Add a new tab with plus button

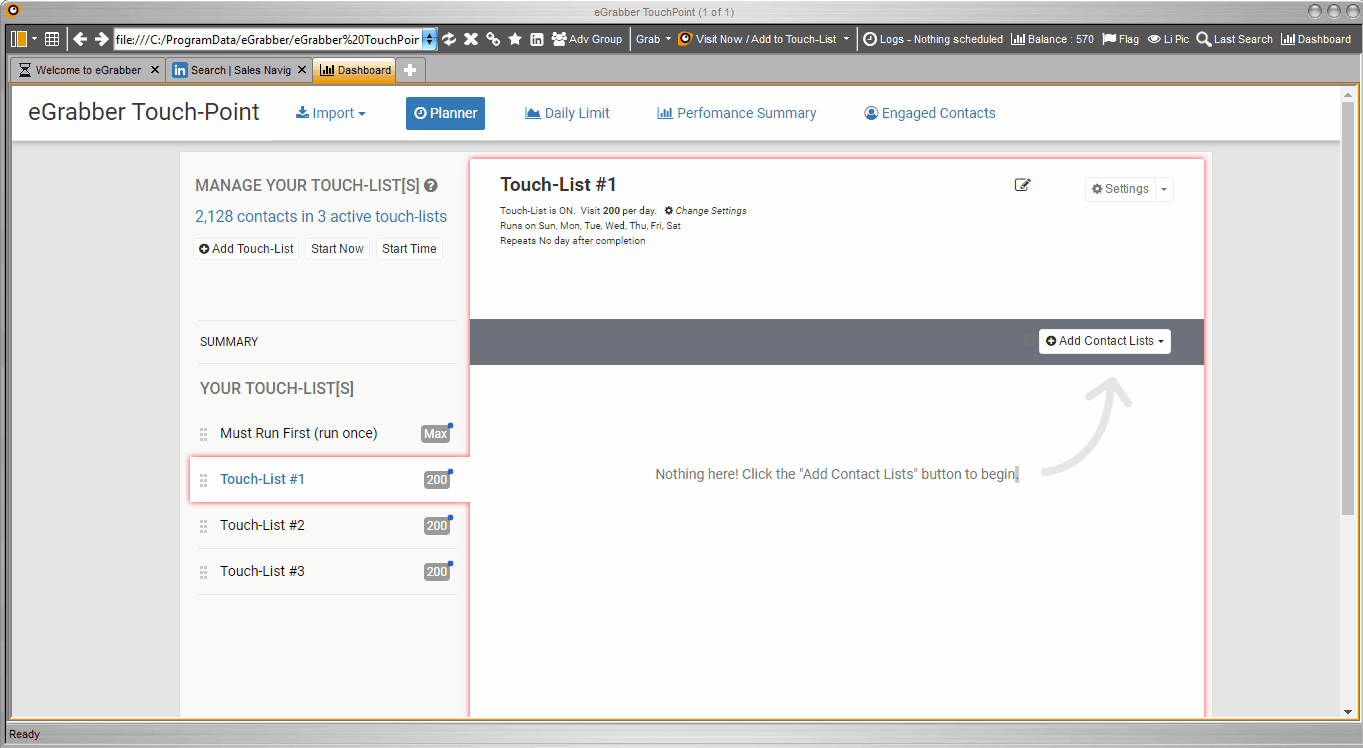coord(411,70)
